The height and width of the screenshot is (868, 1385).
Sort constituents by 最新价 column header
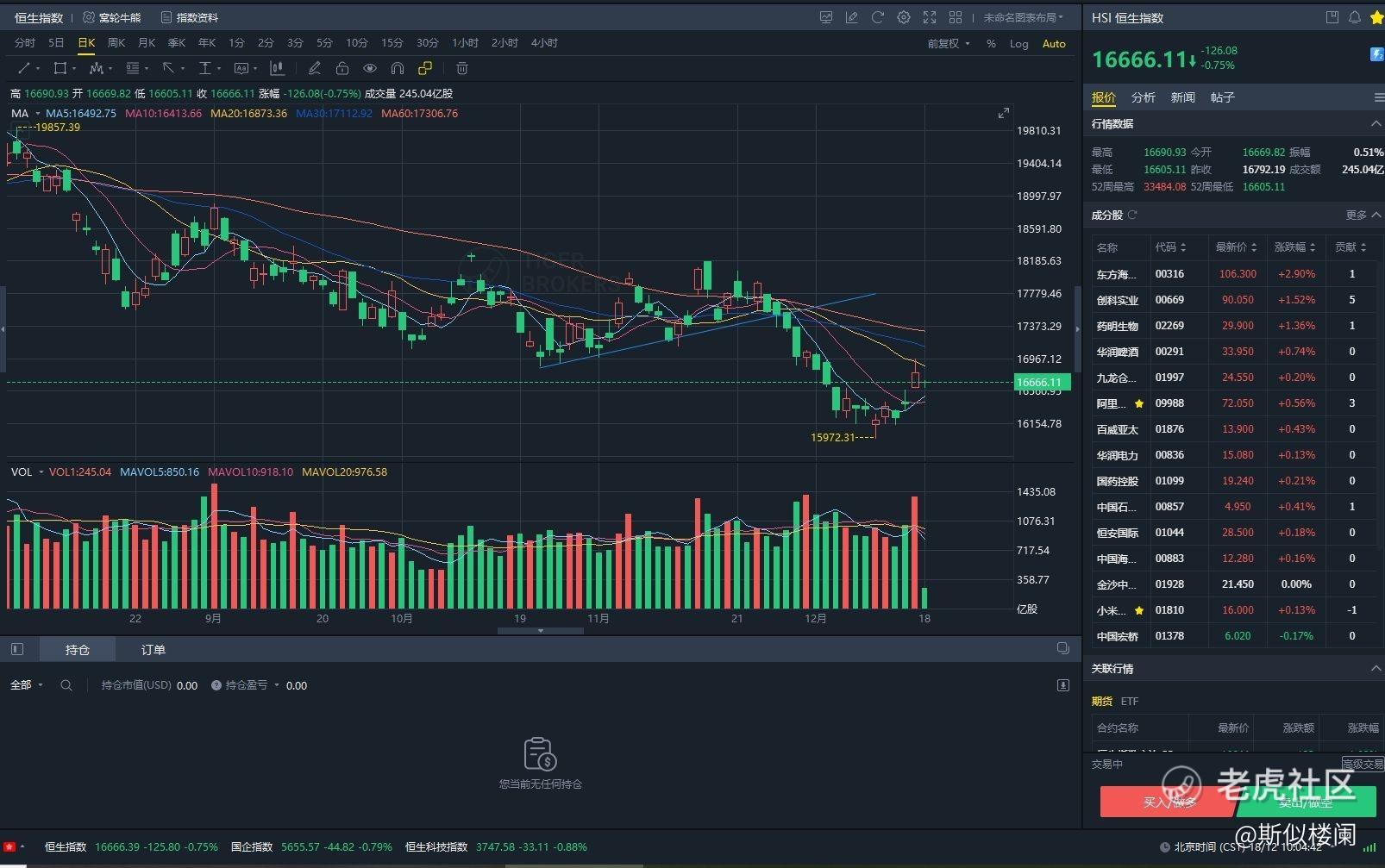tap(1236, 247)
